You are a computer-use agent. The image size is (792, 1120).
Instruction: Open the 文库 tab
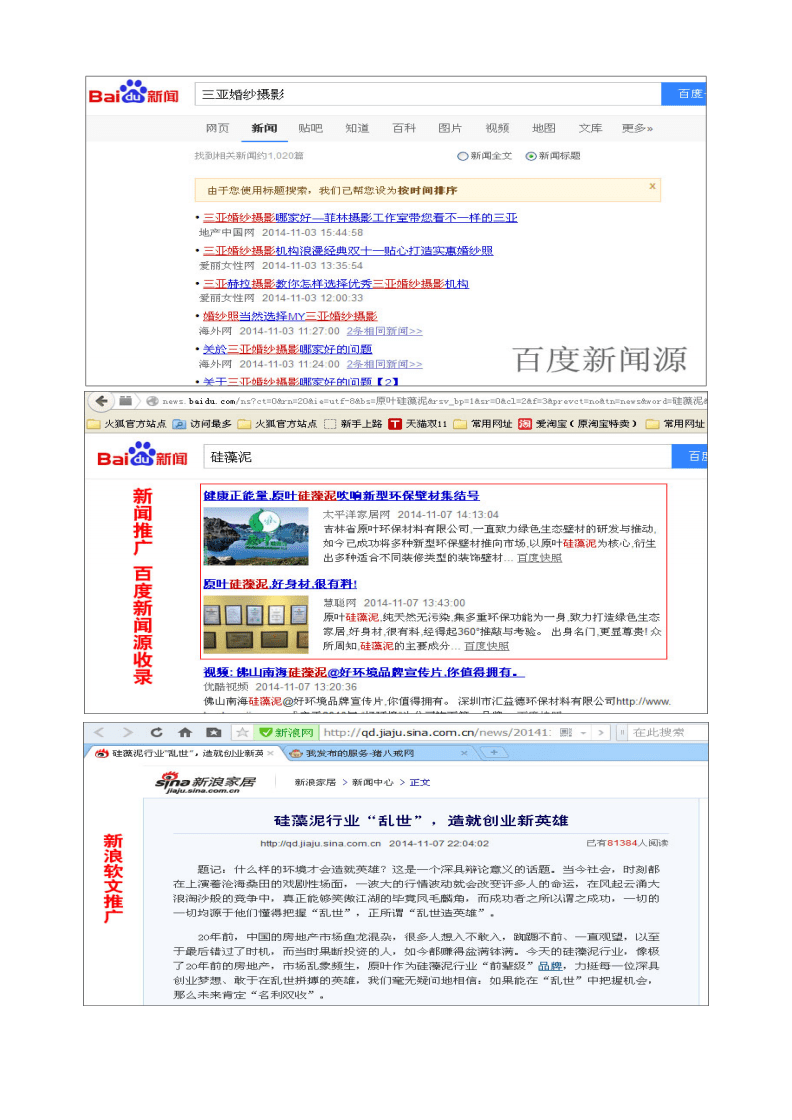[590, 129]
